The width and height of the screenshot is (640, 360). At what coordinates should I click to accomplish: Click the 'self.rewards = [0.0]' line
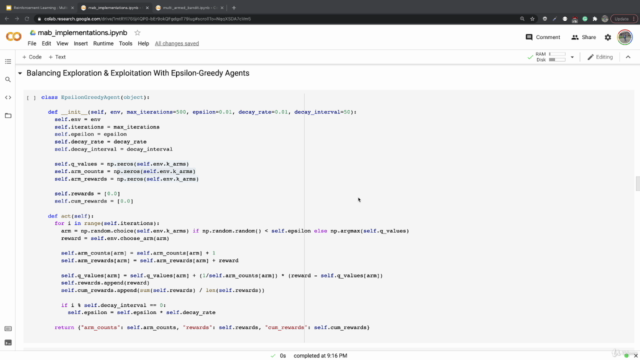pyautogui.click(x=87, y=193)
